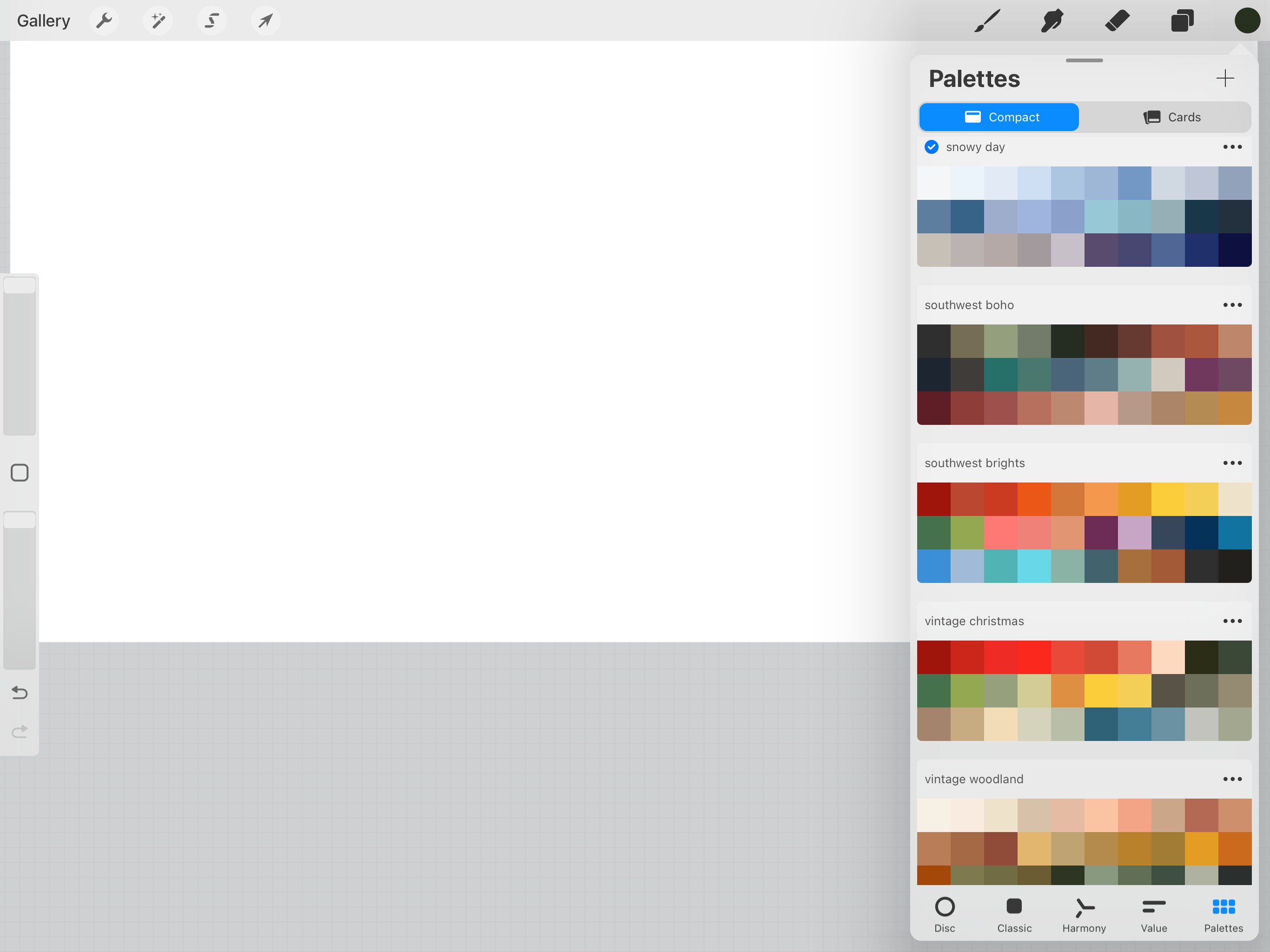Tap the undo arrow in the sidebar
Viewport: 1270px width, 952px height.
pyautogui.click(x=19, y=693)
